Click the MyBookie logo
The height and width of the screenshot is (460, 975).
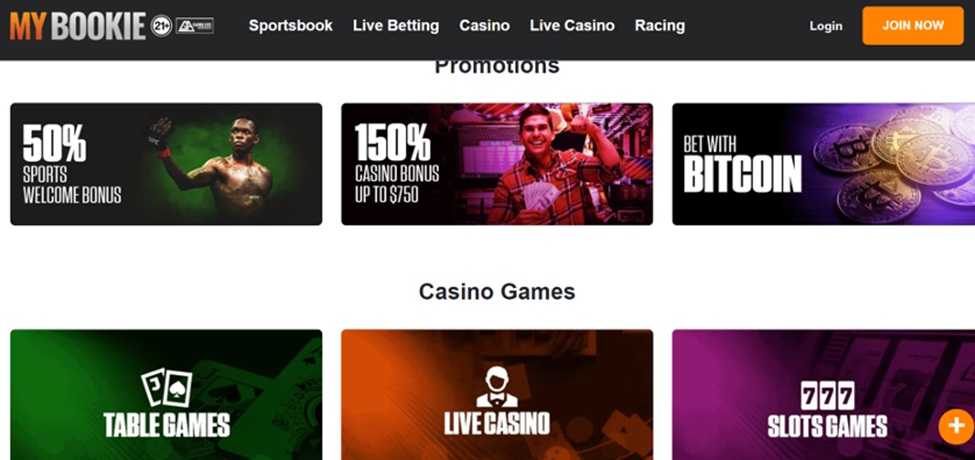point(78,26)
